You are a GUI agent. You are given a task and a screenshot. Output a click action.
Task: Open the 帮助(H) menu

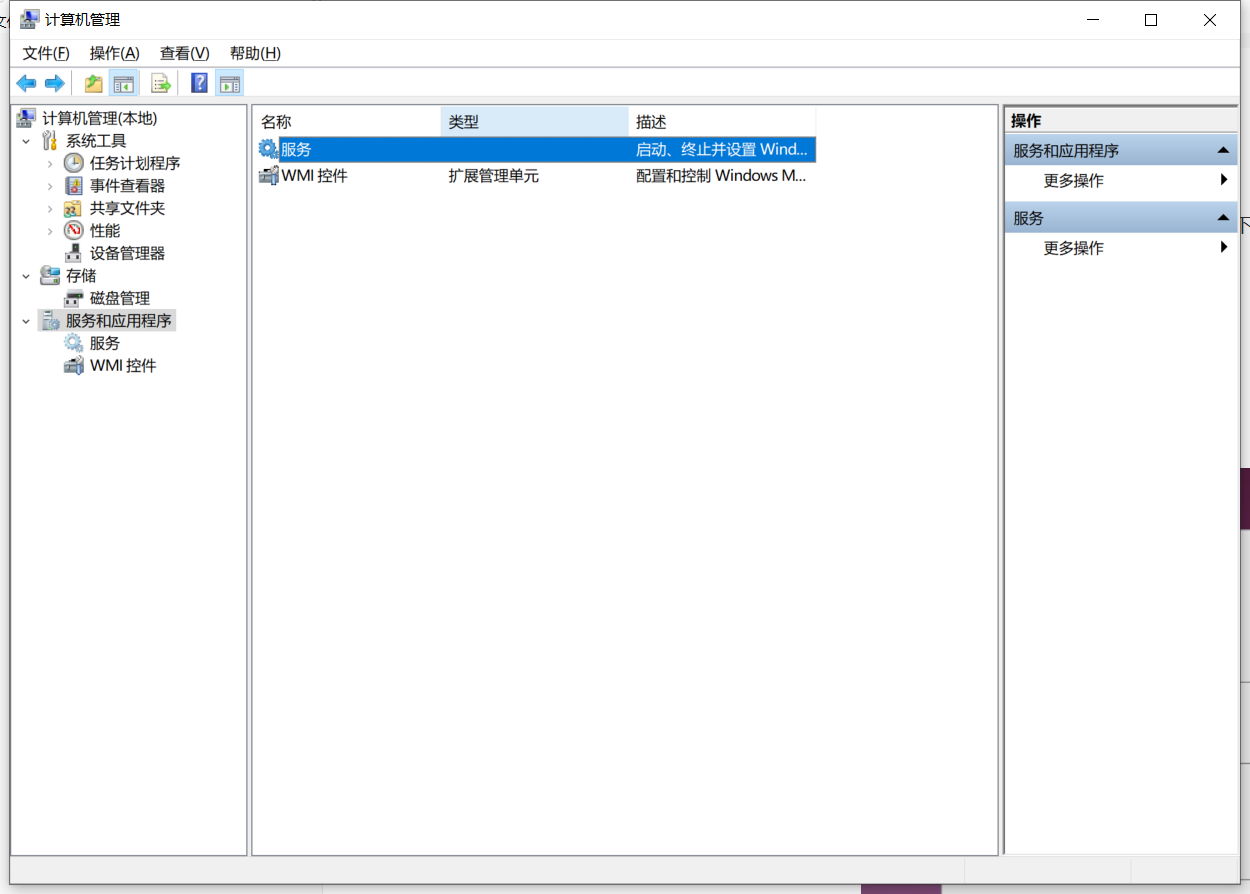pyautogui.click(x=255, y=53)
